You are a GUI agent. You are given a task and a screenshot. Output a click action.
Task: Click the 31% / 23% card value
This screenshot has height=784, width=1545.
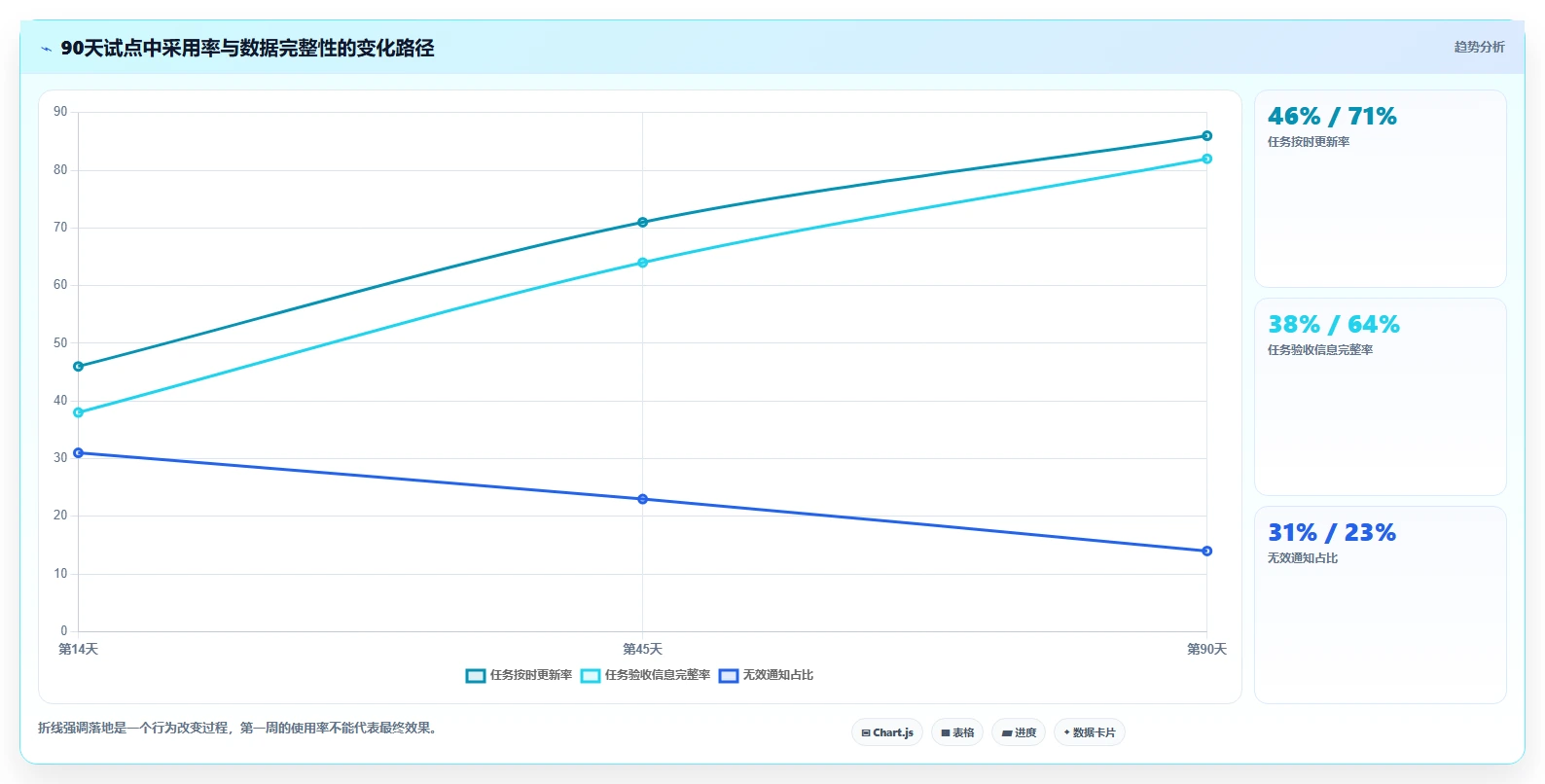[1332, 533]
